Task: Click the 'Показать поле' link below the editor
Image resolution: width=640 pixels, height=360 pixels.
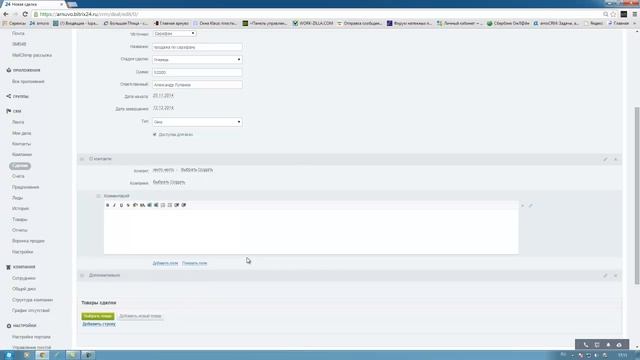Action: pyautogui.click(x=195, y=263)
